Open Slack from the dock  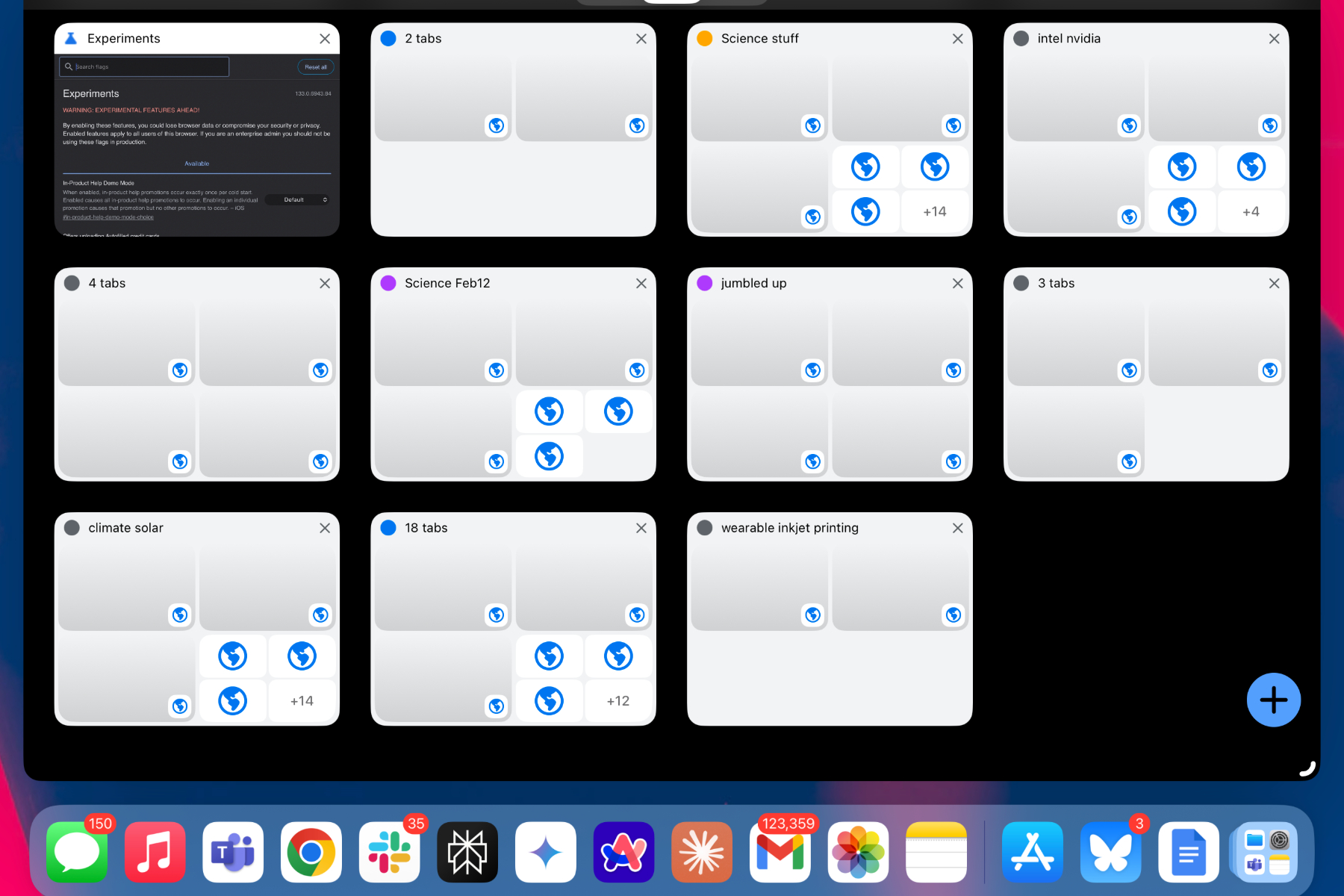point(389,852)
